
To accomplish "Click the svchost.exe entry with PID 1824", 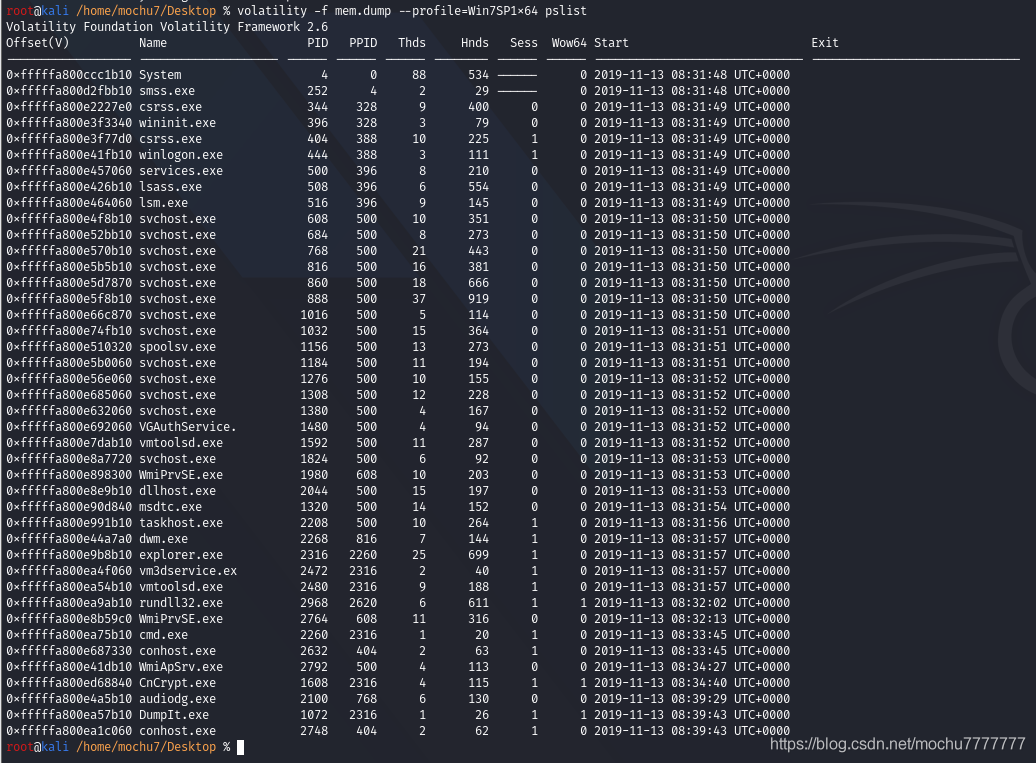I will [177, 458].
